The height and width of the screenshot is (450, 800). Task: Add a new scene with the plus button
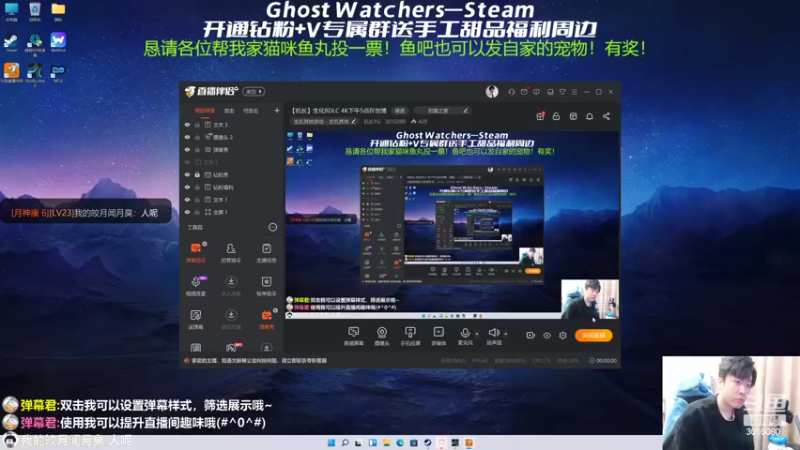coord(277,110)
